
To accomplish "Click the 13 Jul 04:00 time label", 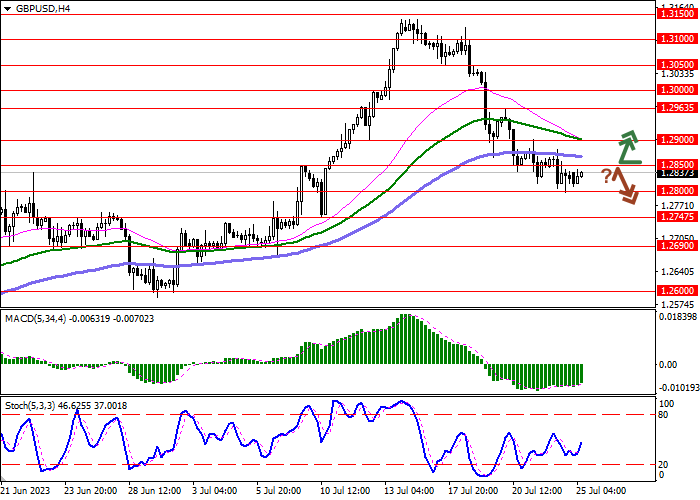I will pos(411,491).
